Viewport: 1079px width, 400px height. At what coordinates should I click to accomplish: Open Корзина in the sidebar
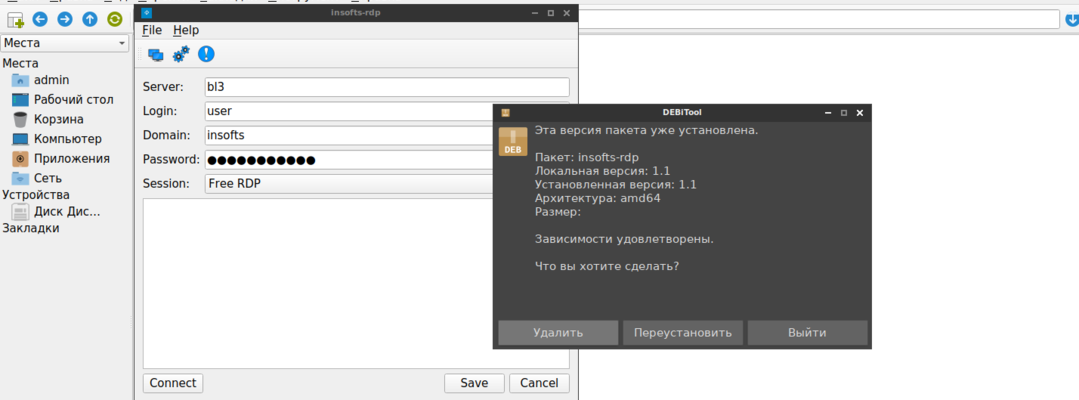point(47,119)
